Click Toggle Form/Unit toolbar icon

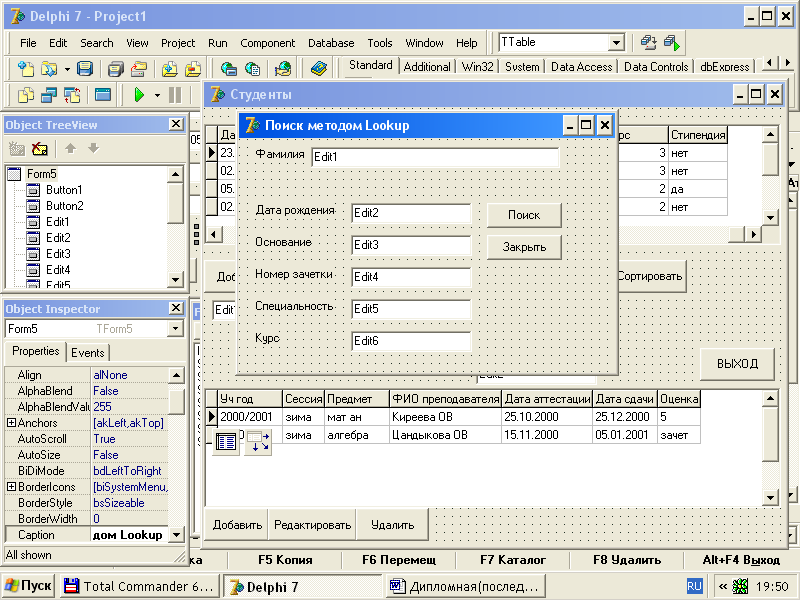coord(72,95)
